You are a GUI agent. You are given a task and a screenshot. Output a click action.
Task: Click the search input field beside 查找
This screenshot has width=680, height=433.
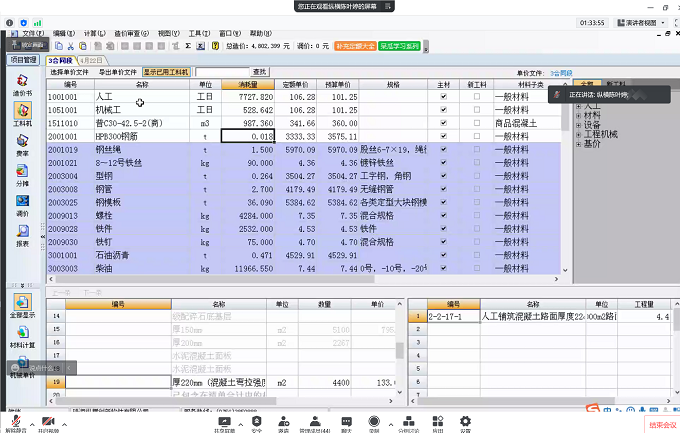[x=221, y=72]
